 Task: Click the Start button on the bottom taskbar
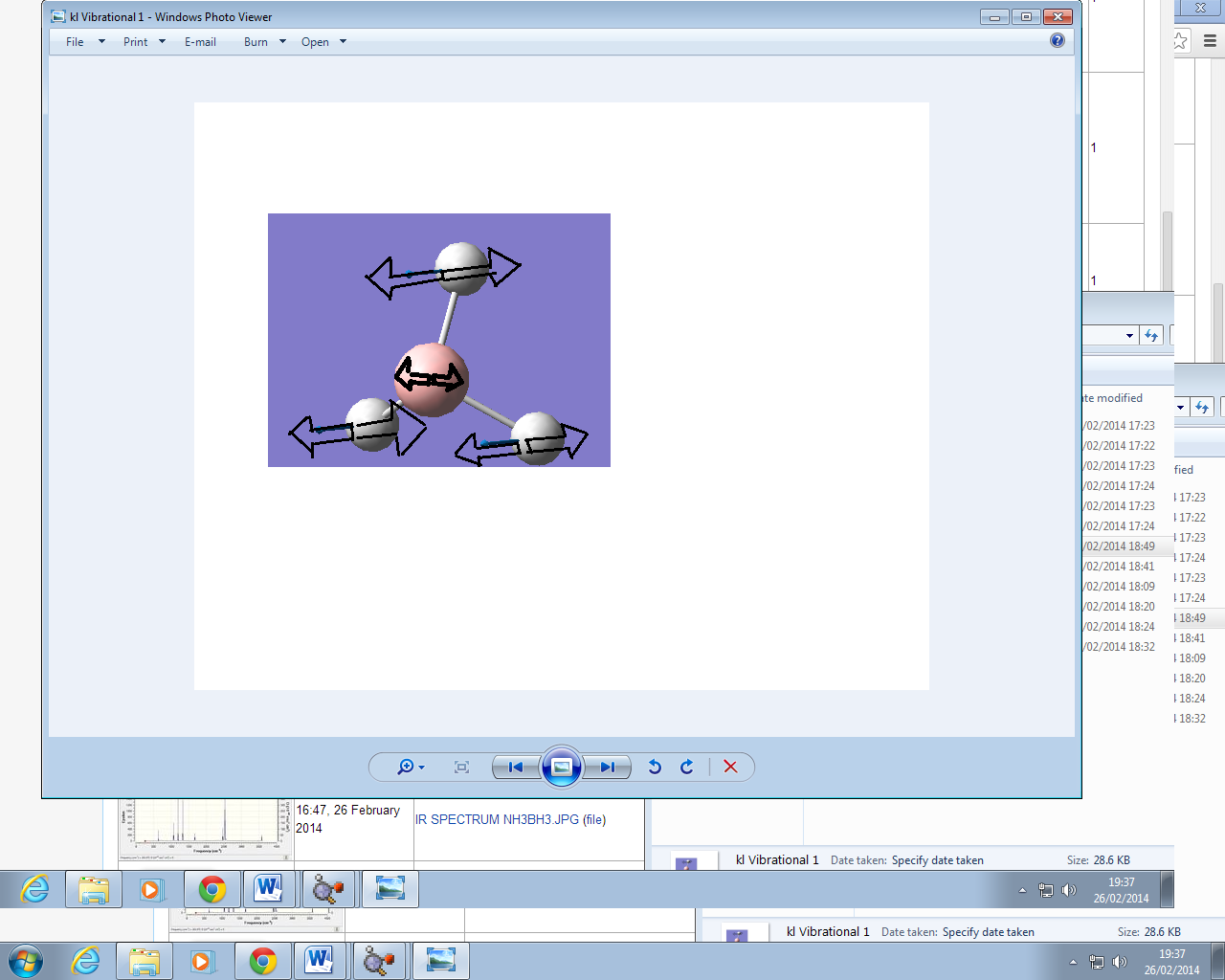[x=25, y=961]
